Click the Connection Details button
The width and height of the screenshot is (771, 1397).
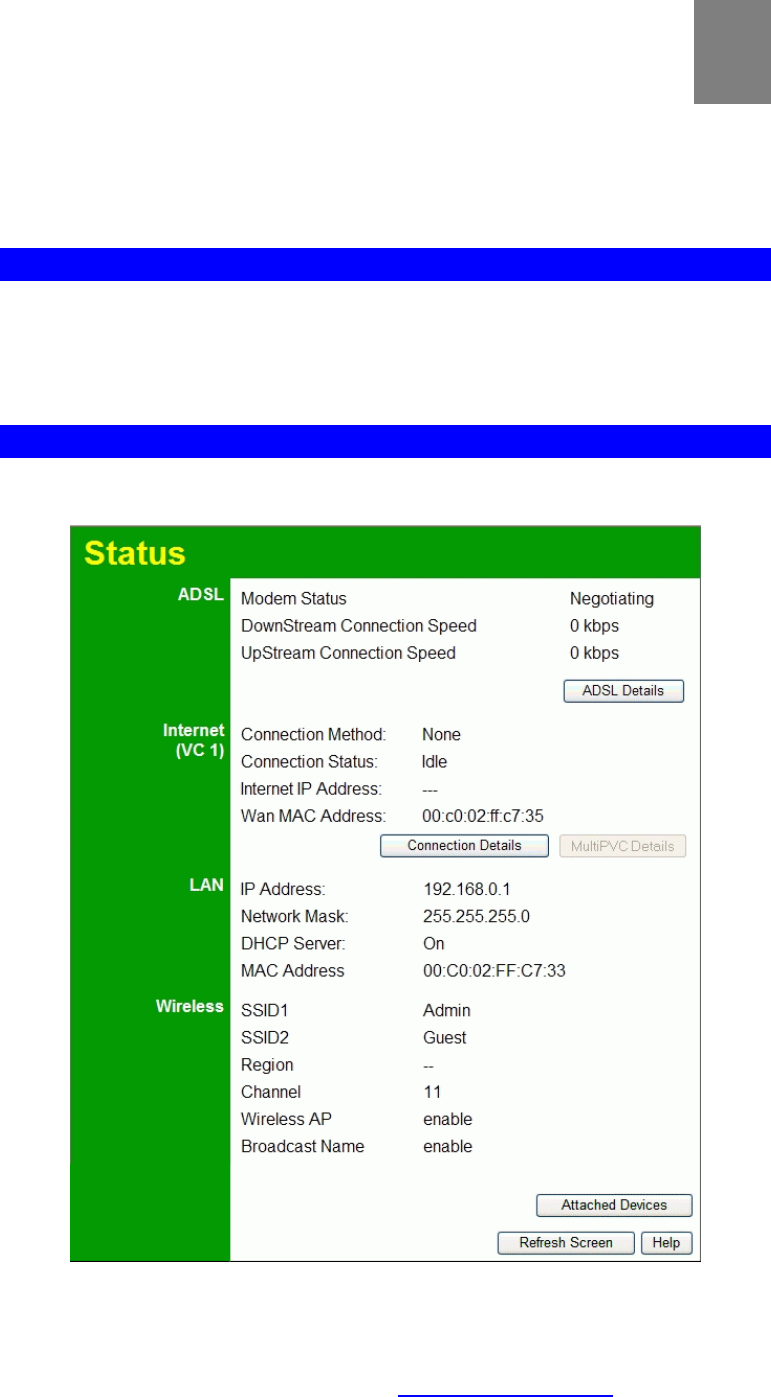click(464, 846)
